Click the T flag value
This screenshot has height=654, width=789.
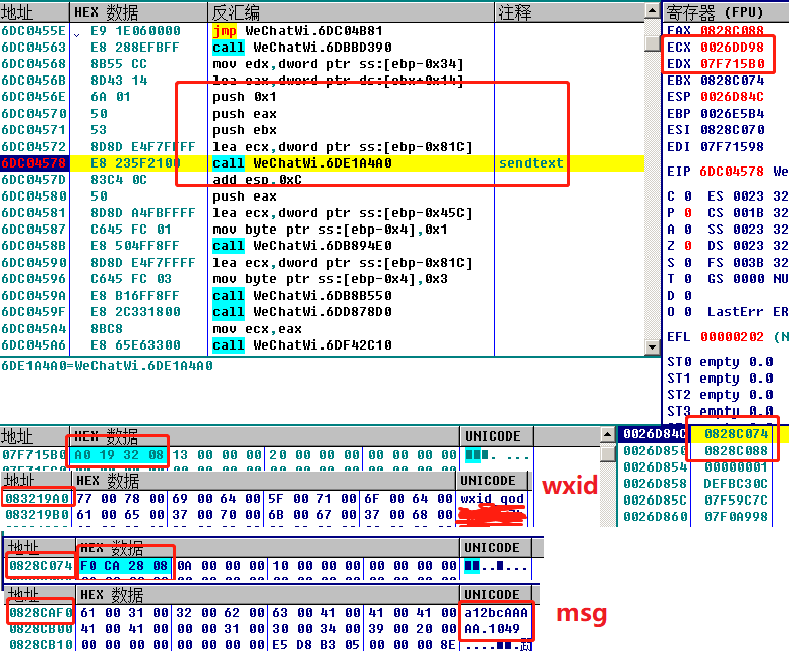coord(688,279)
